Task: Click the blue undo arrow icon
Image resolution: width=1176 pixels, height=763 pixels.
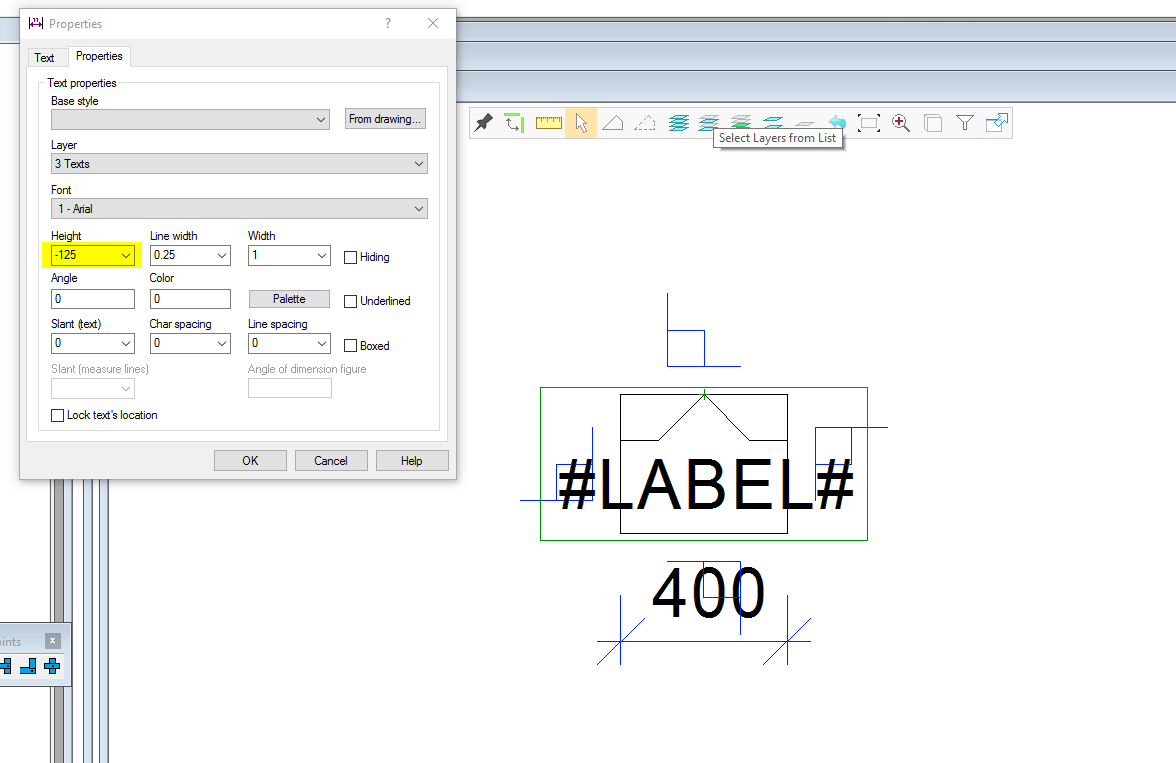Action: pos(838,122)
